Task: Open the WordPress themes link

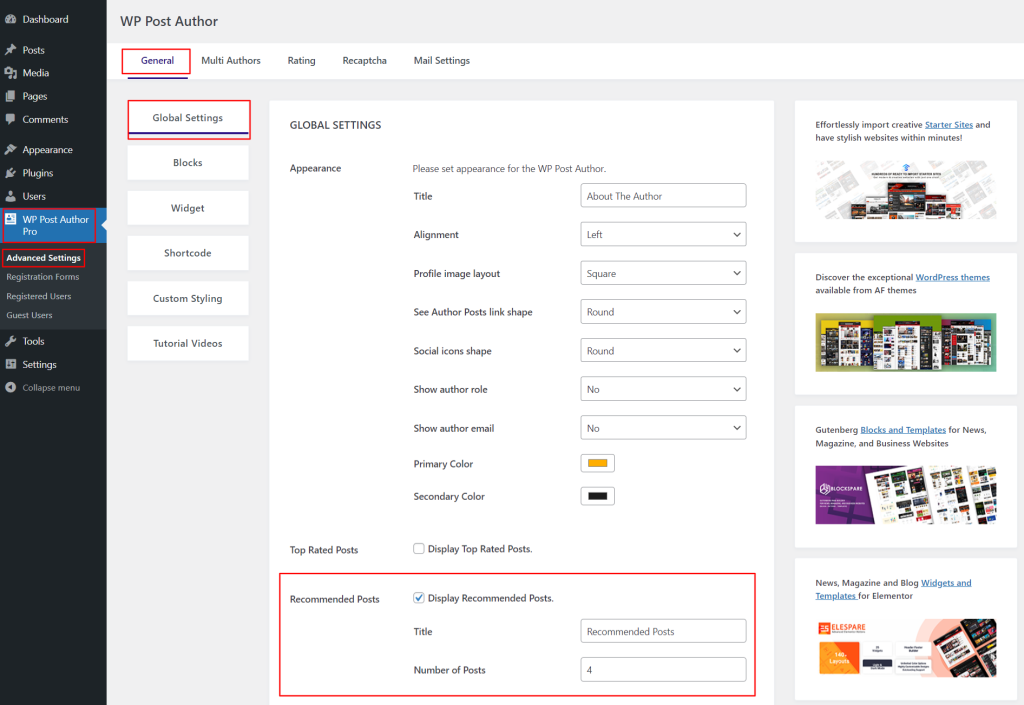Action: [x=953, y=277]
